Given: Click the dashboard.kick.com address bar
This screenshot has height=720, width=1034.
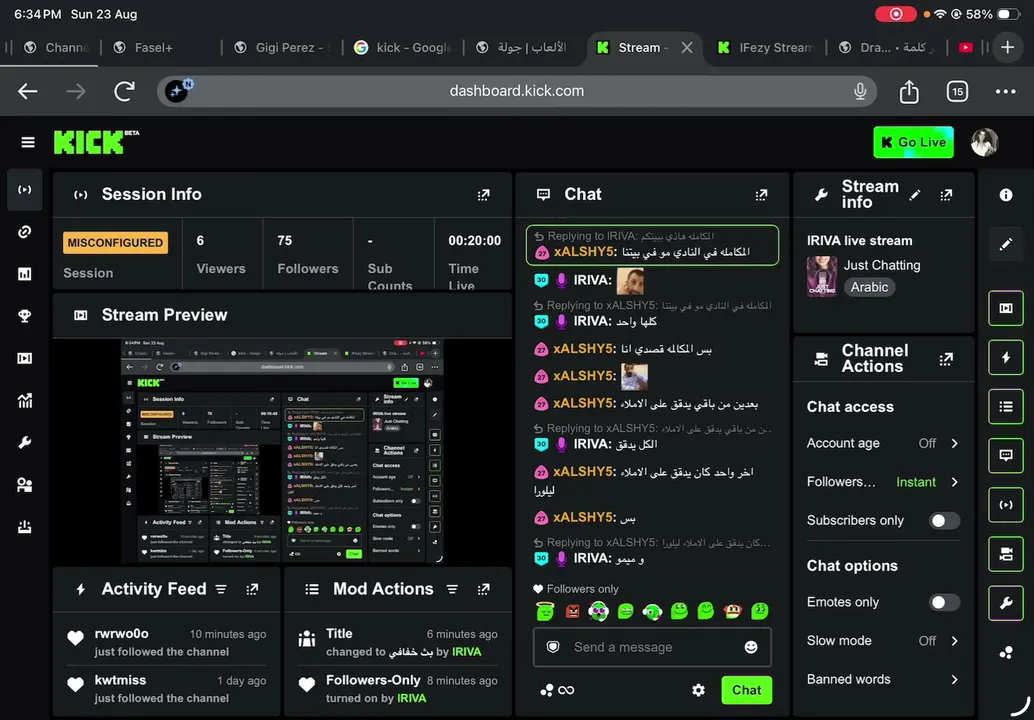Looking at the screenshot, I should point(516,92).
